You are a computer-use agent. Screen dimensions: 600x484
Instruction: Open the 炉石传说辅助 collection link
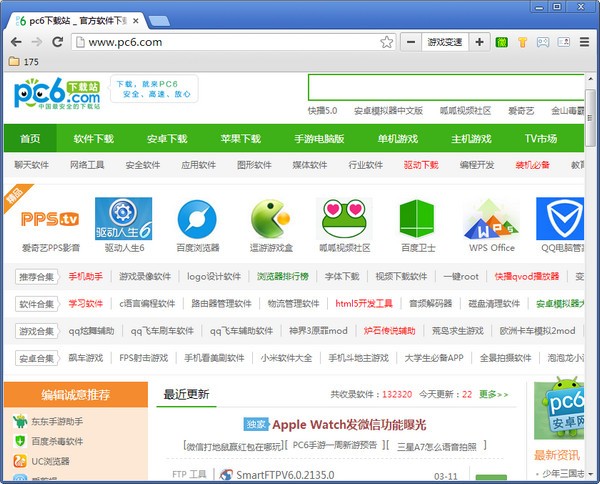click(390, 331)
